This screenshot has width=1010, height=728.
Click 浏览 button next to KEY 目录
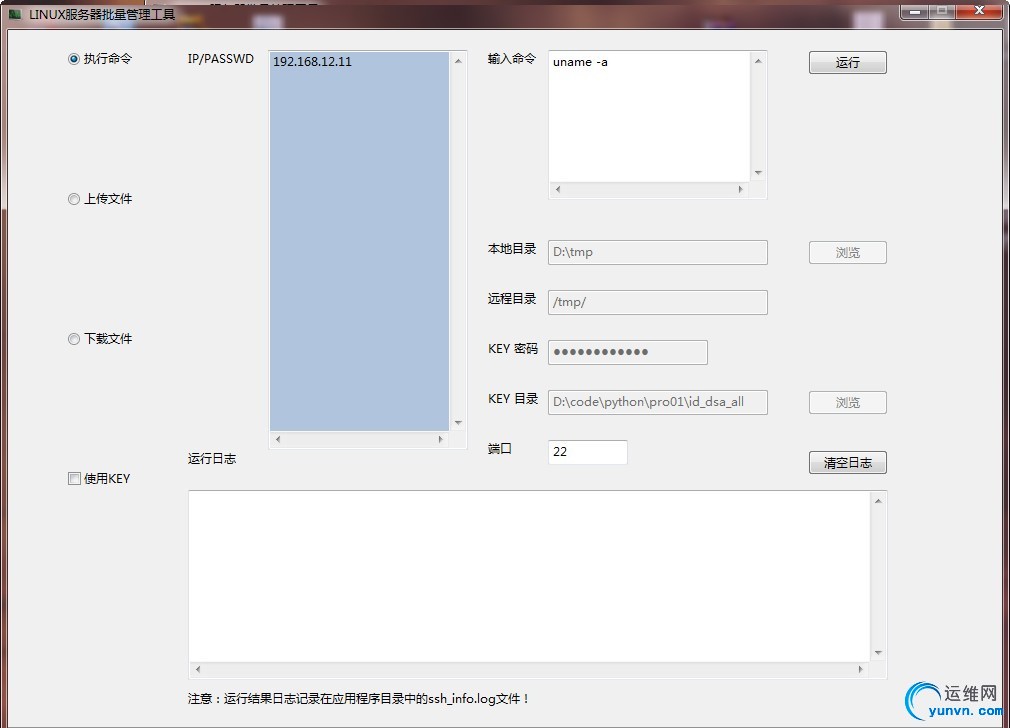pos(848,403)
